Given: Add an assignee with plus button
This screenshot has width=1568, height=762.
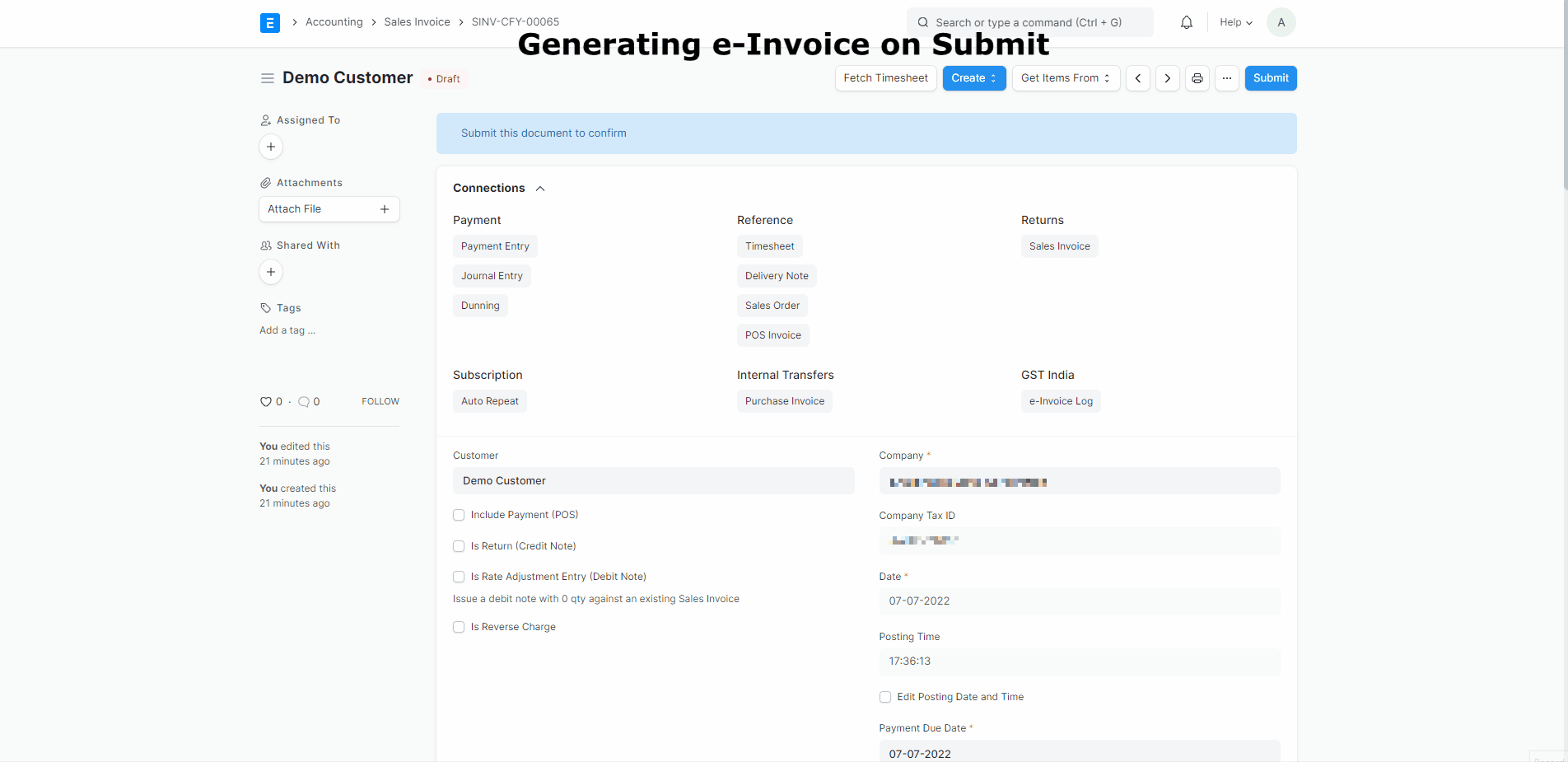Looking at the screenshot, I should click(271, 147).
